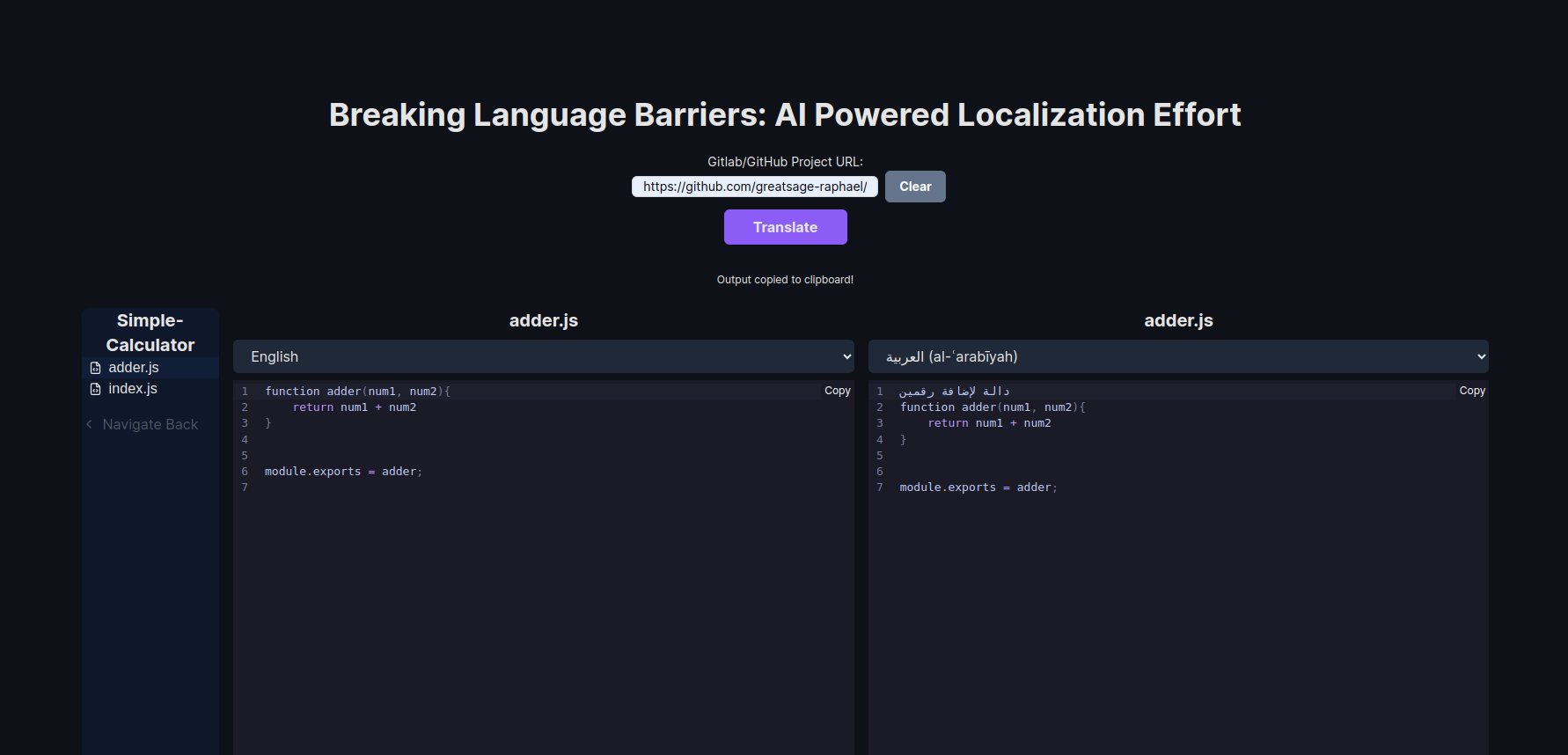Click the index.js file icon in sidebar
The height and width of the screenshot is (755, 1568).
(x=95, y=389)
